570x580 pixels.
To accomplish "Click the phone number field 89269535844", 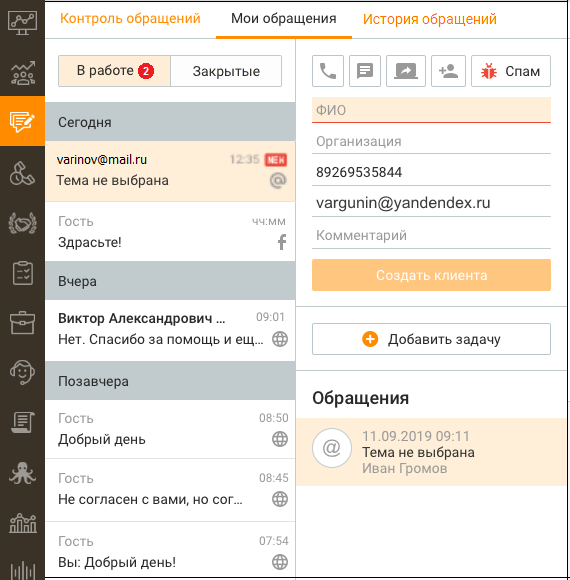I will point(431,172).
